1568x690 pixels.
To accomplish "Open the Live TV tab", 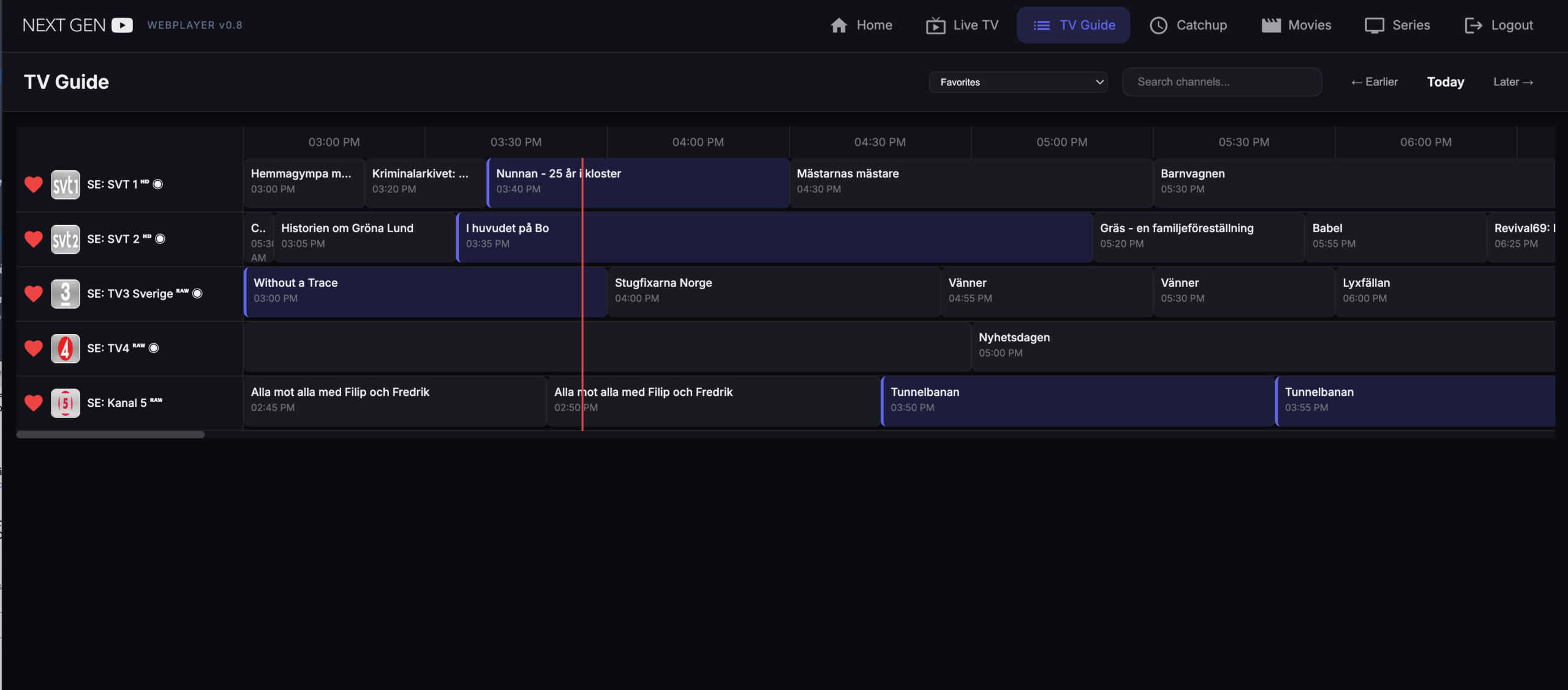I will [x=962, y=25].
